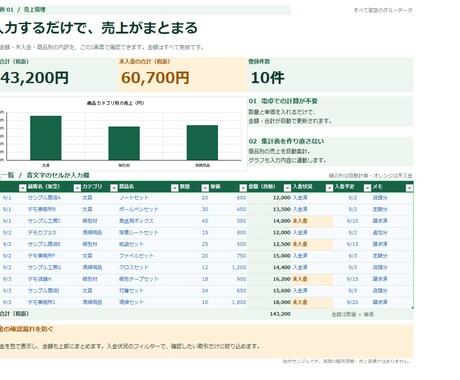Select the product cell 除菌シートセット
The image size is (460, 380).
139,233
